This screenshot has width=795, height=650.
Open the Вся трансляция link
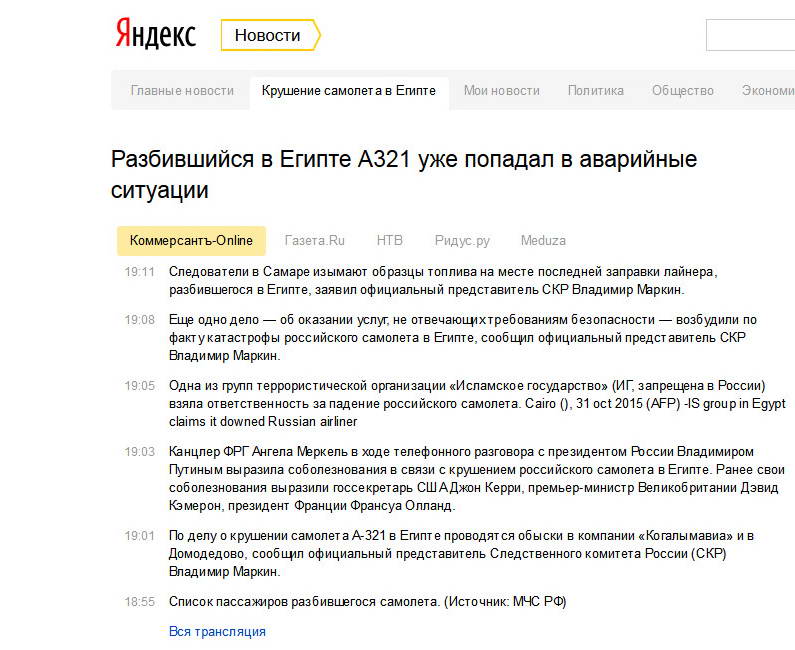click(217, 632)
